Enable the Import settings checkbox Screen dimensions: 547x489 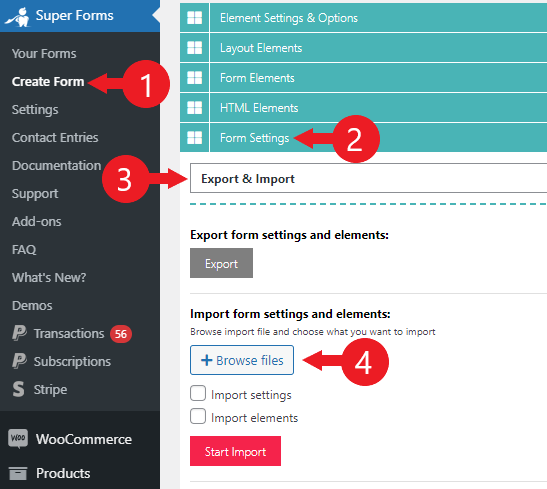click(198, 393)
